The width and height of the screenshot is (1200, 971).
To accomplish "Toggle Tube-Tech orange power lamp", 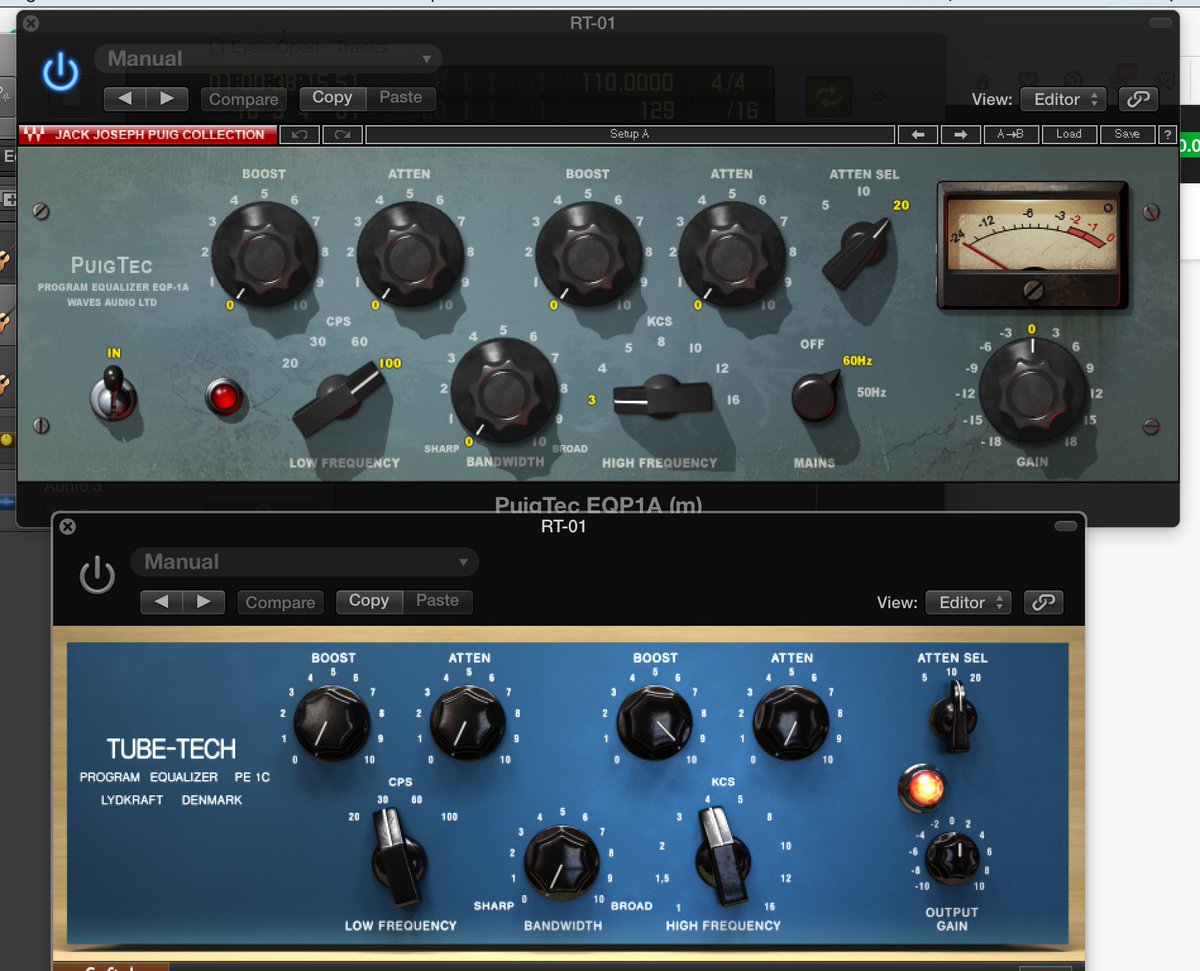I will [921, 788].
